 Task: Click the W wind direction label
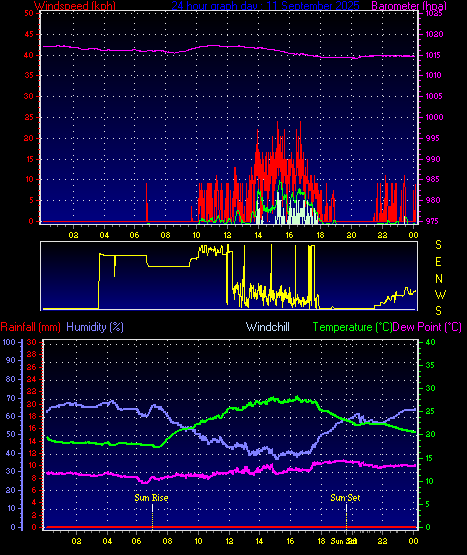click(440, 294)
